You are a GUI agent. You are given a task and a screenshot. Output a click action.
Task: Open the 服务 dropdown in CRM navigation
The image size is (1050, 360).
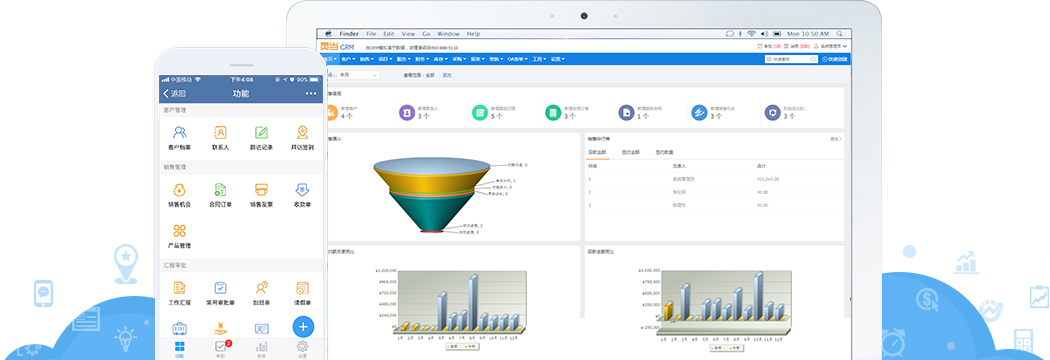click(x=404, y=59)
